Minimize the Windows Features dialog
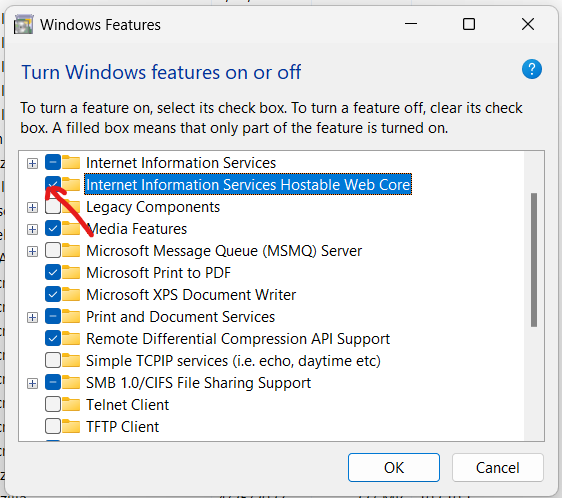 (411, 24)
